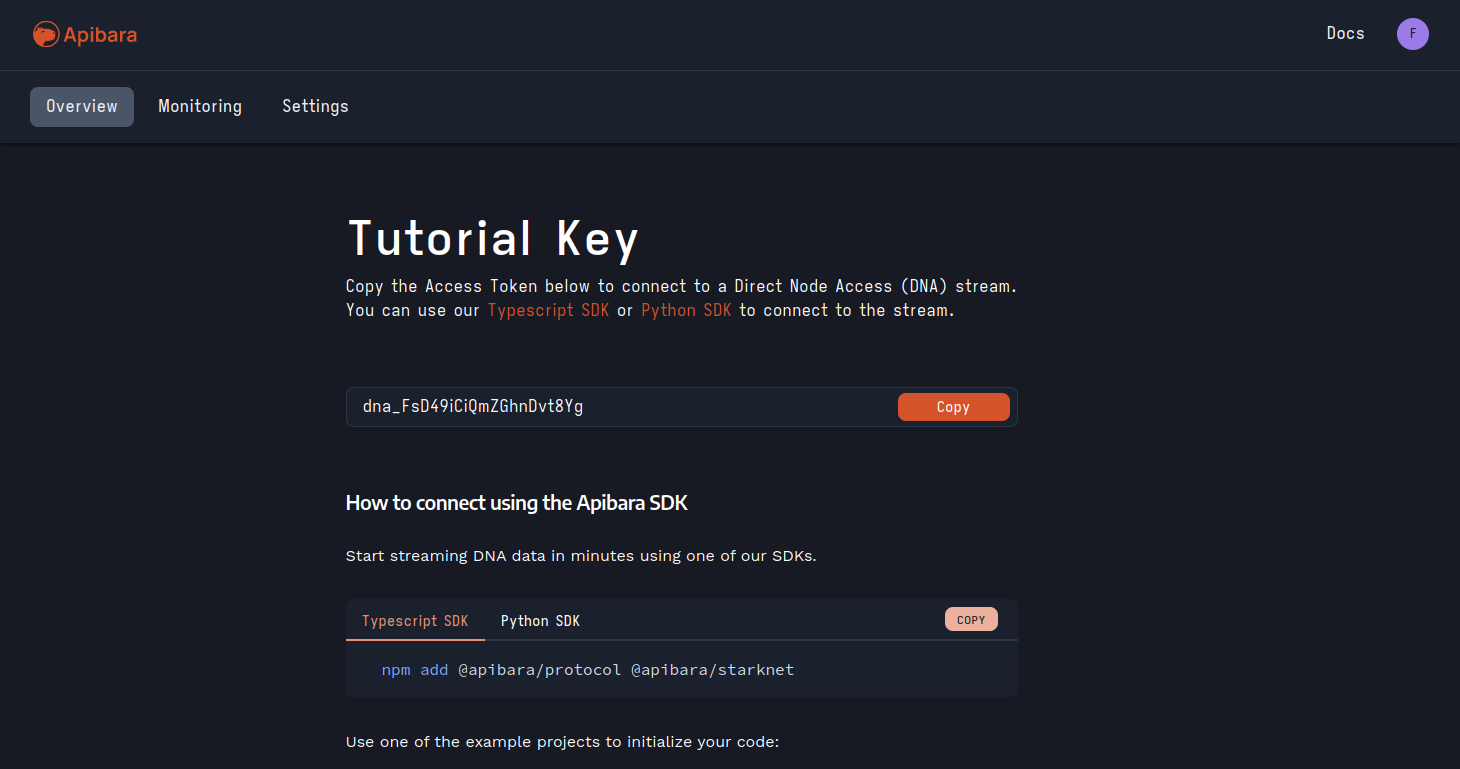Open the Python SDK documentation link
The height and width of the screenshot is (769, 1460).
686,310
